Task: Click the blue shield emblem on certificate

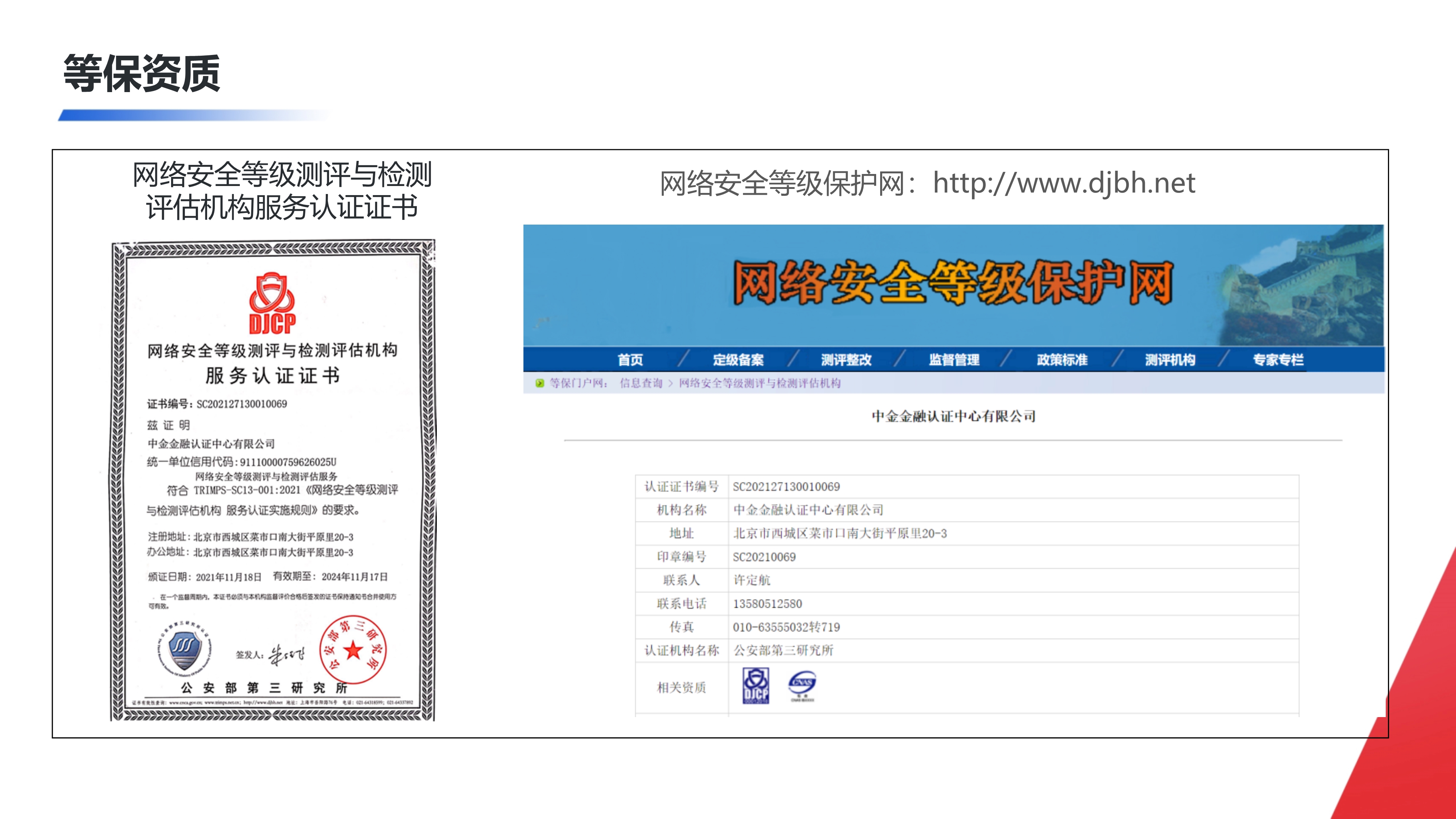Action: tap(184, 649)
